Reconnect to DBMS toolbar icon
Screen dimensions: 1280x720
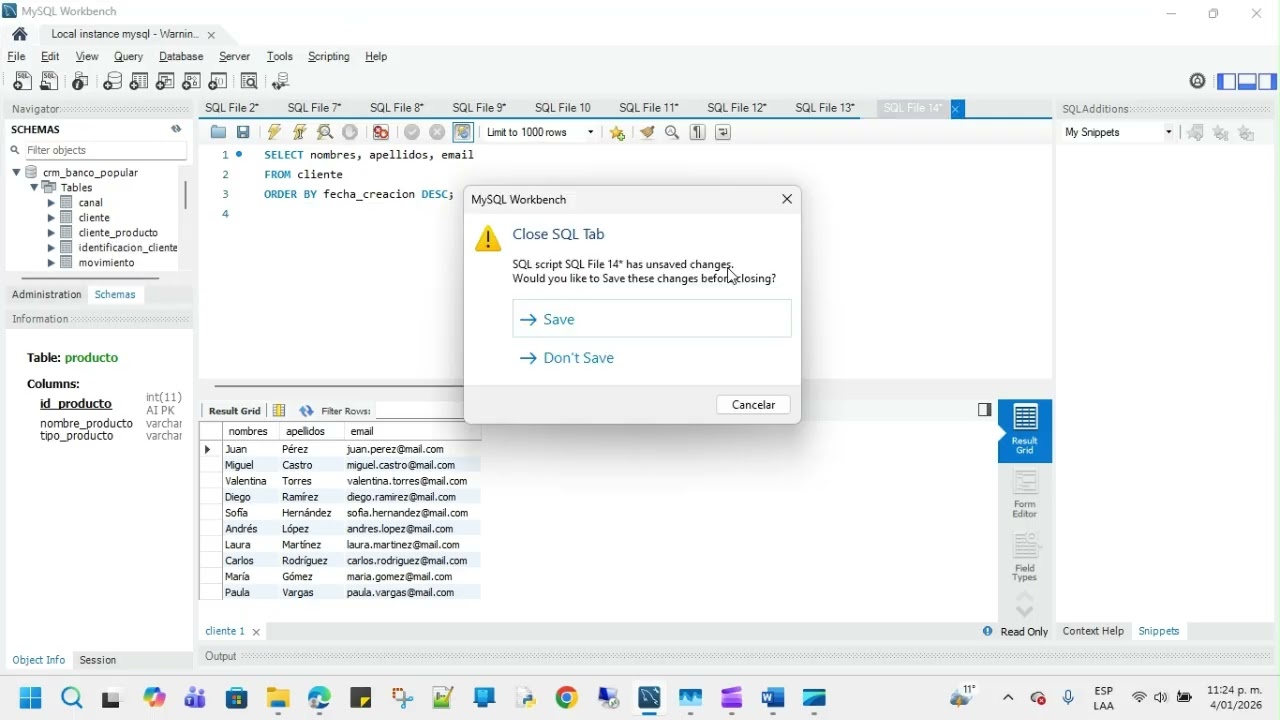[281, 82]
